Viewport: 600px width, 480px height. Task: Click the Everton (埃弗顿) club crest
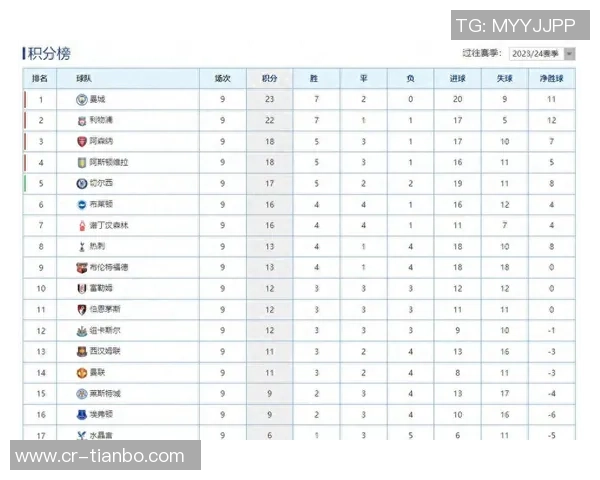pyautogui.click(x=82, y=414)
